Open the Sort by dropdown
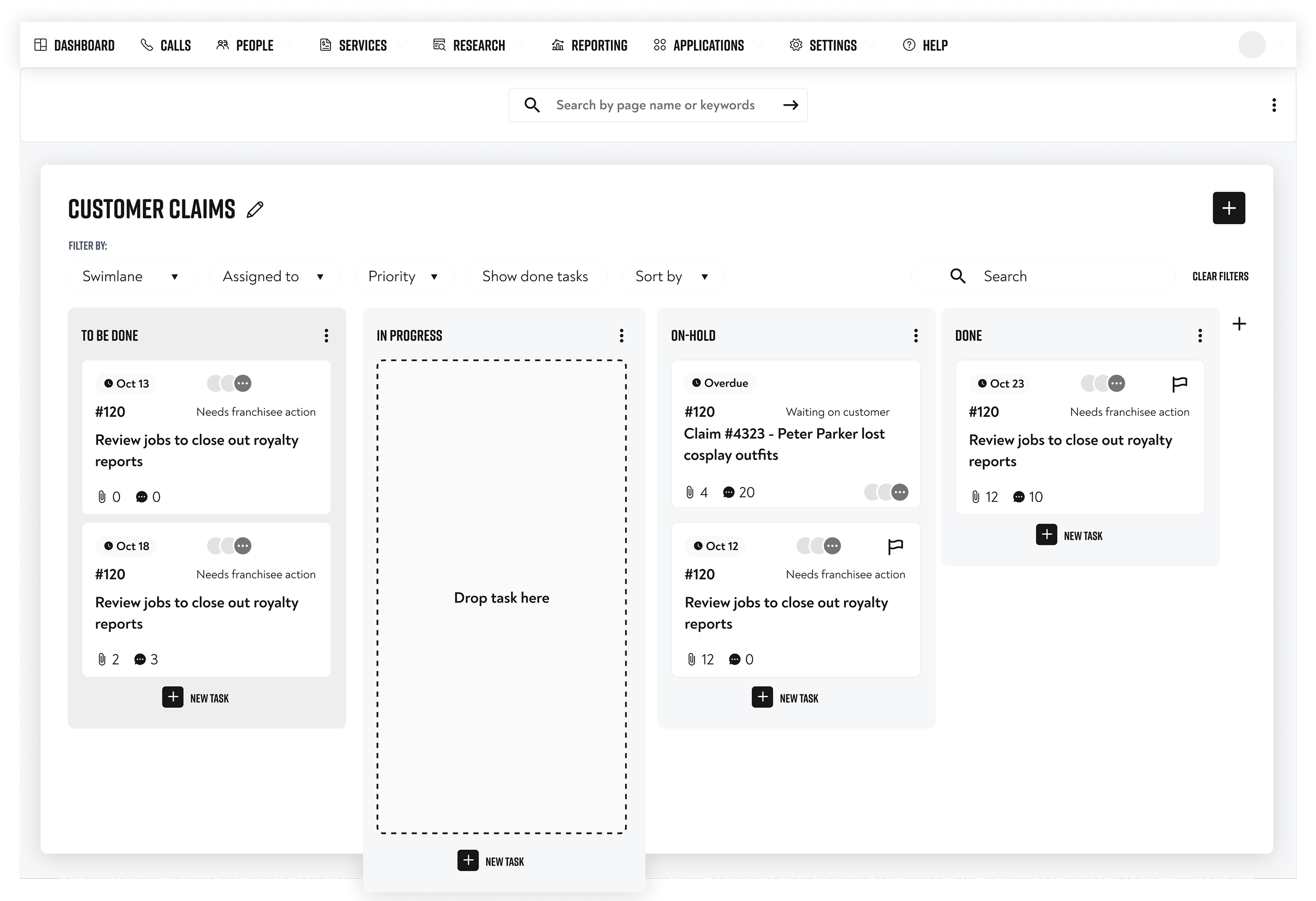1316x901 pixels. (673, 277)
